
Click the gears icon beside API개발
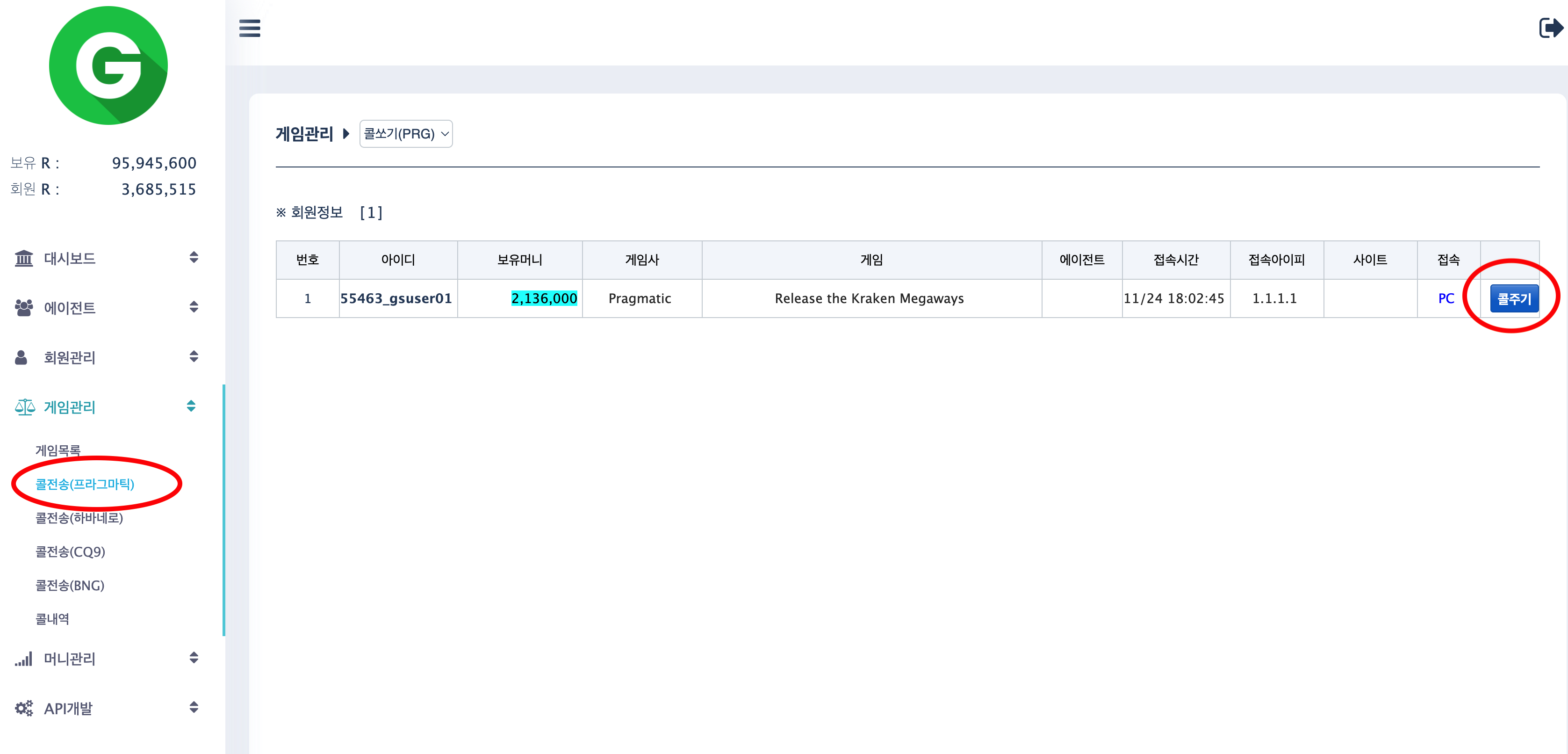pos(24,708)
